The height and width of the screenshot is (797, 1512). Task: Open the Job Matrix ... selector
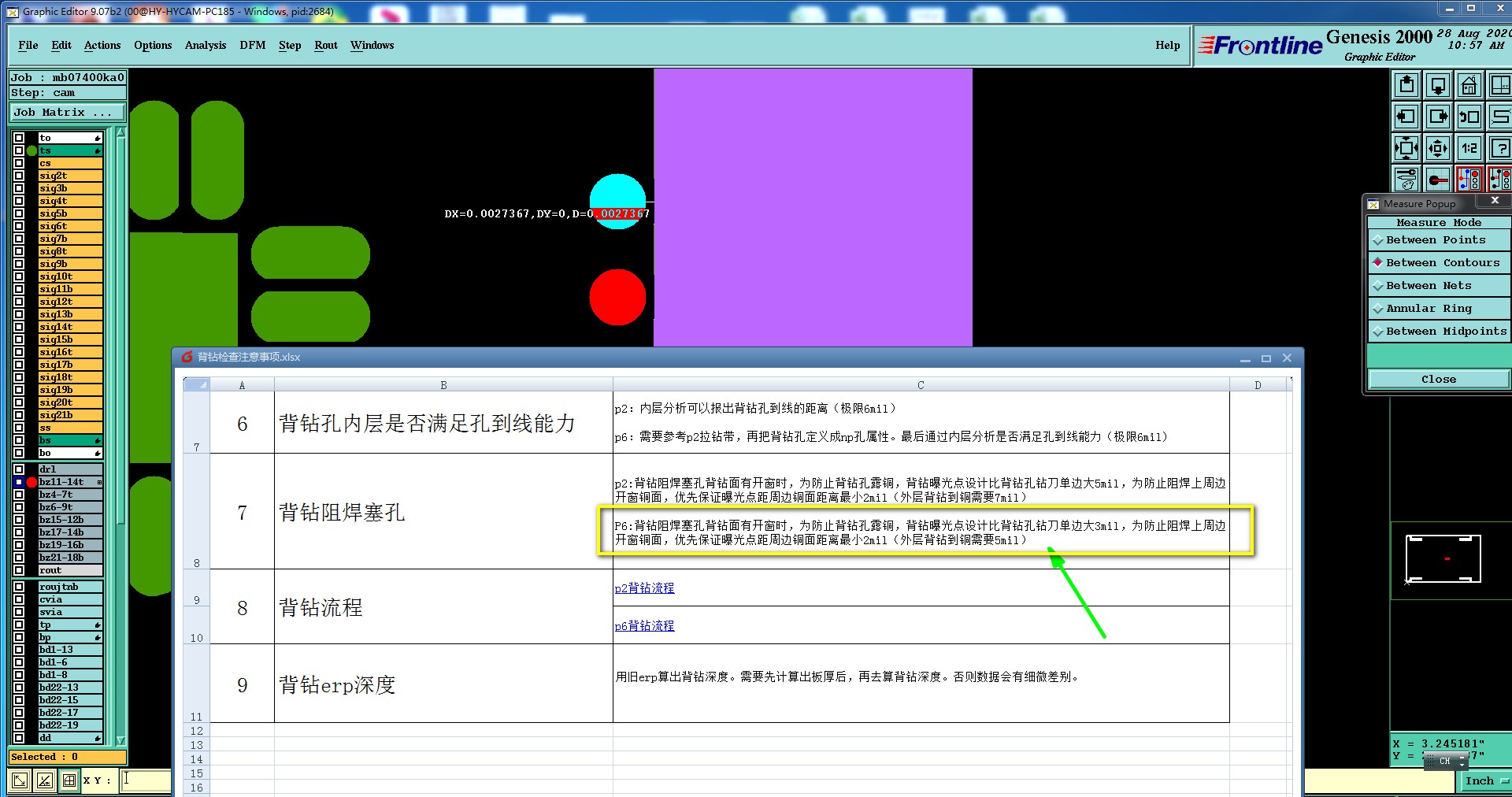click(67, 113)
